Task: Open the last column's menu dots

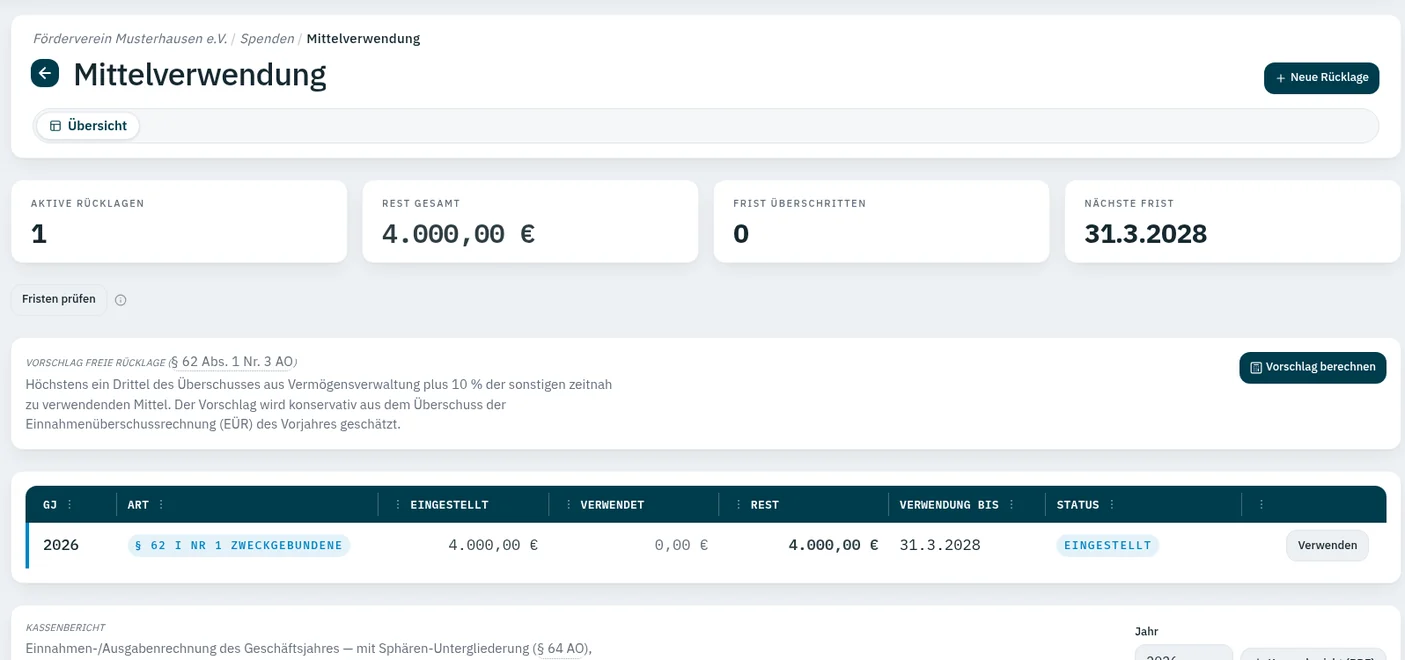Action: point(1260,505)
